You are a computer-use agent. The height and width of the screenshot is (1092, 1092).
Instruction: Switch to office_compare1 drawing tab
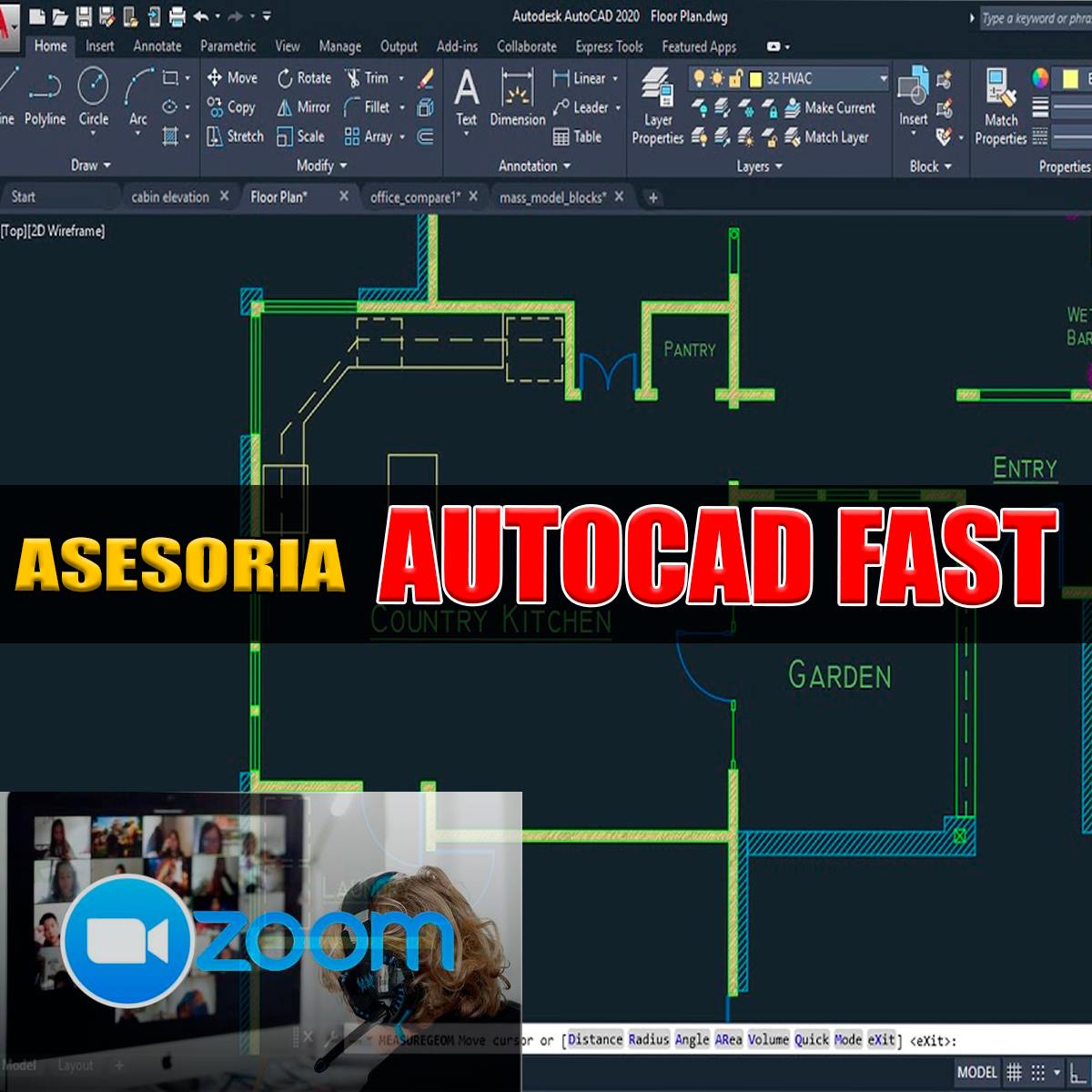(x=415, y=197)
